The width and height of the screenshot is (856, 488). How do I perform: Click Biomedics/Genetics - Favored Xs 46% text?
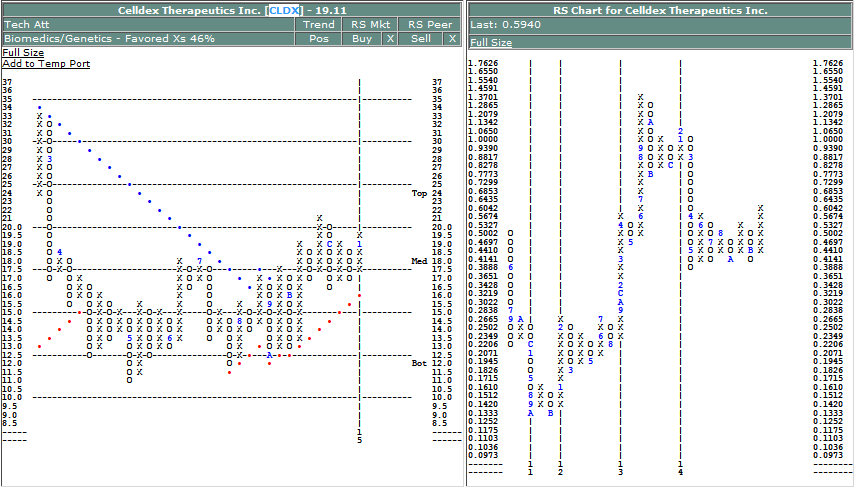pos(109,39)
